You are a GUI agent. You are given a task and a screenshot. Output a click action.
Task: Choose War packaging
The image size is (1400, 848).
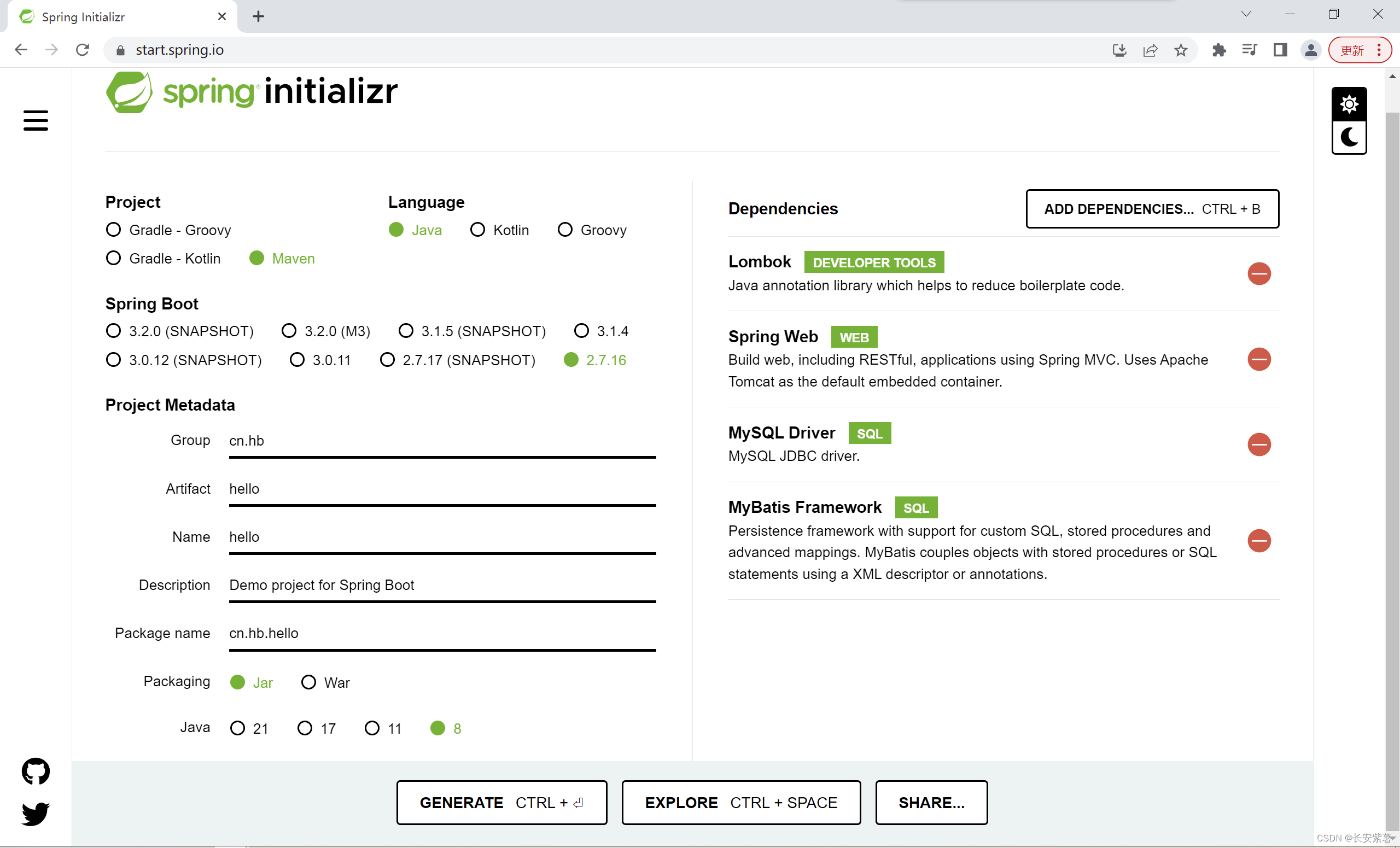tap(325, 682)
